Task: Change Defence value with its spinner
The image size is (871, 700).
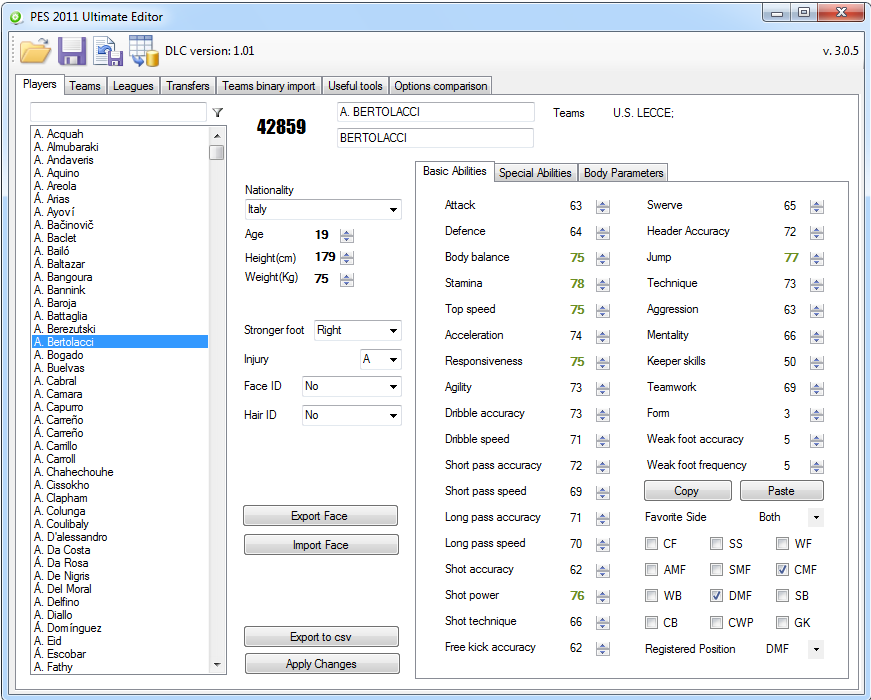Action: [603, 233]
